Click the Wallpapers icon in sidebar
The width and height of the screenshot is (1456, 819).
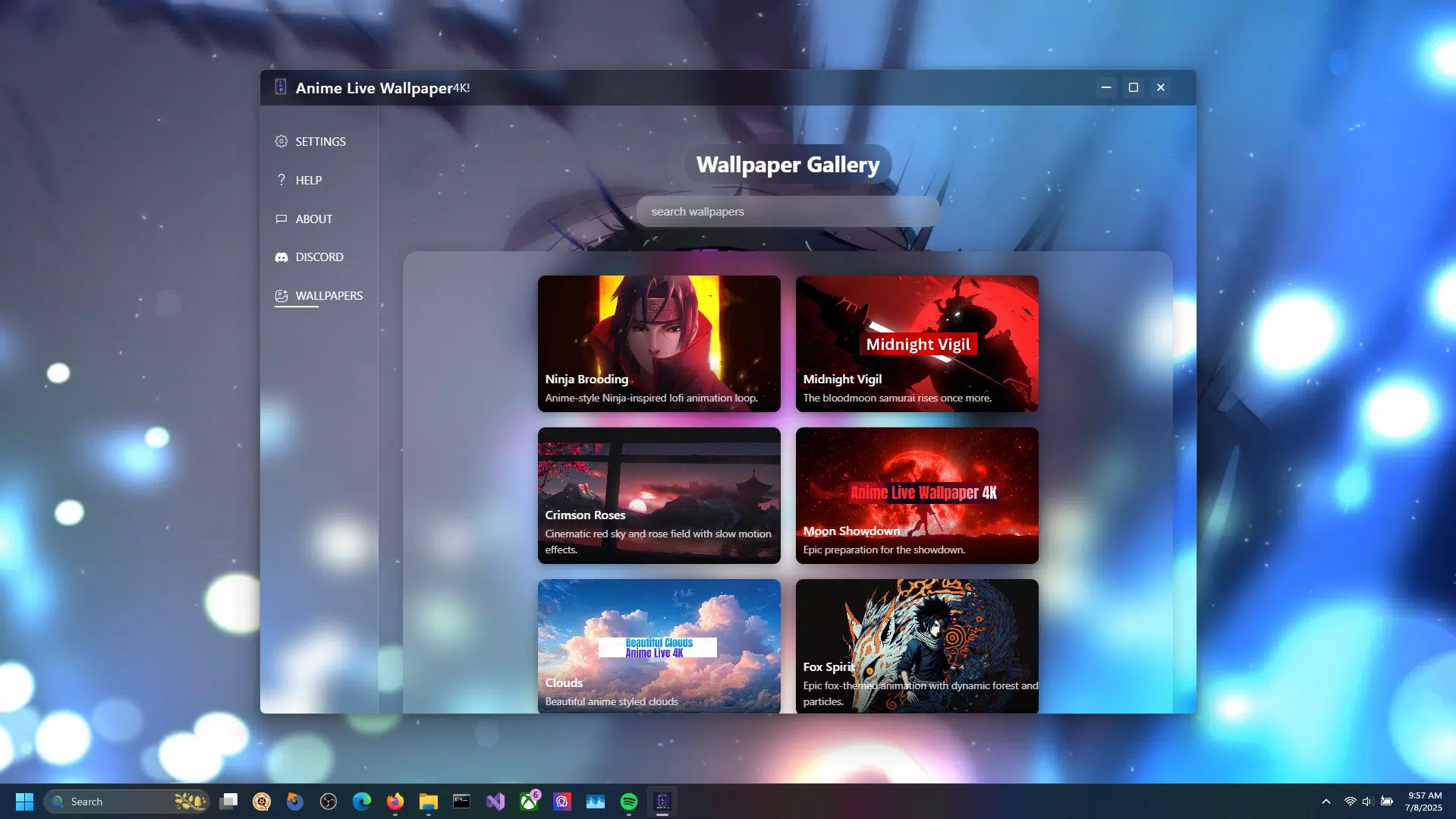[281, 296]
